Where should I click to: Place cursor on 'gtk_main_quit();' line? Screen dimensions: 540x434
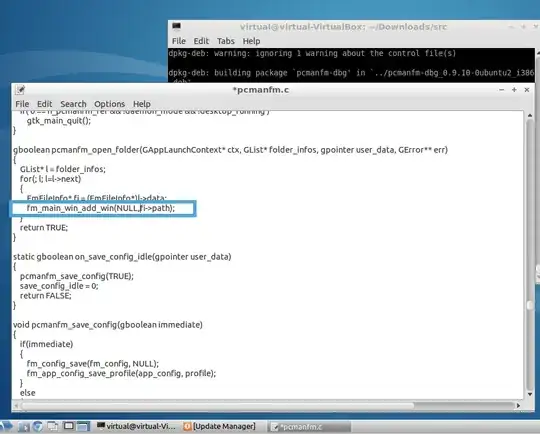point(59,121)
